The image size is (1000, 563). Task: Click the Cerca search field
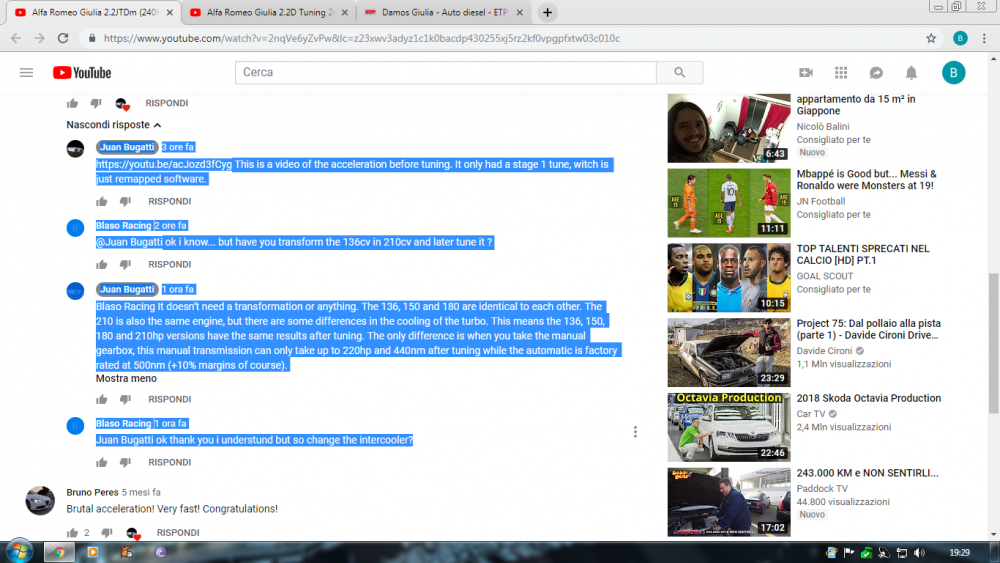445,73
